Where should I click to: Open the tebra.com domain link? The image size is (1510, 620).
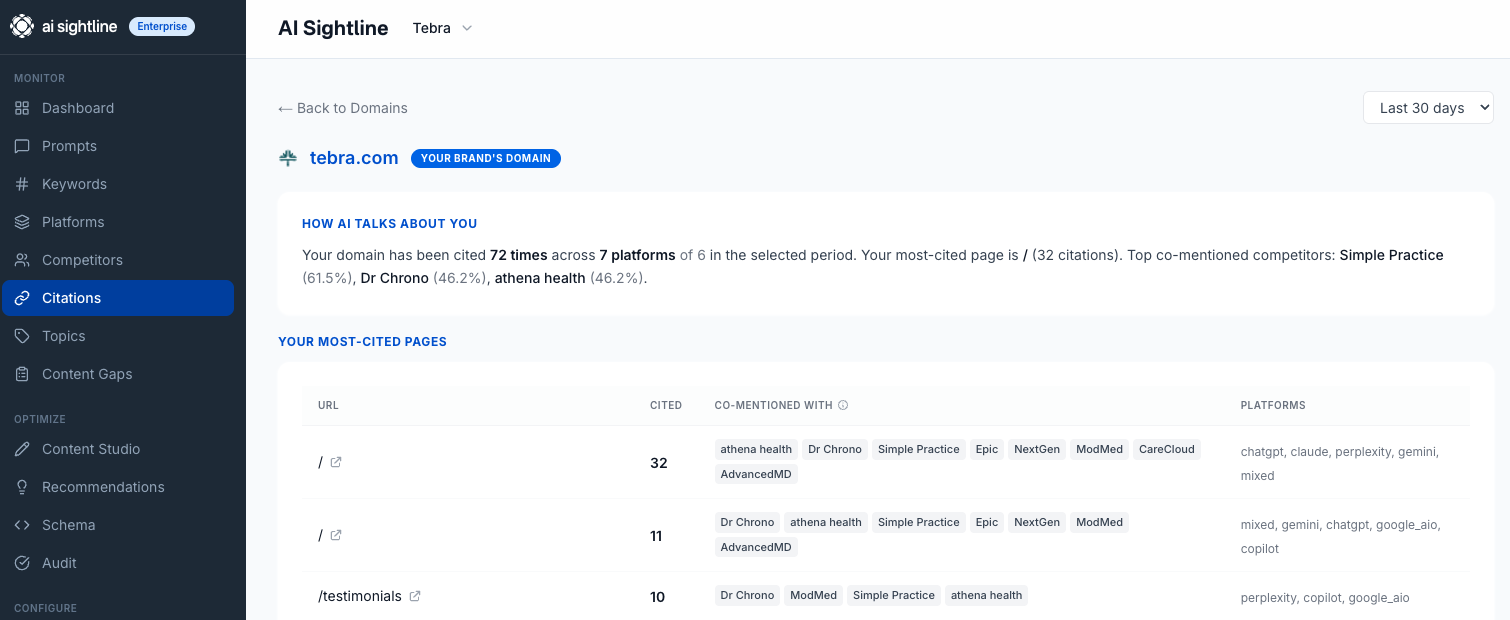[354, 158]
